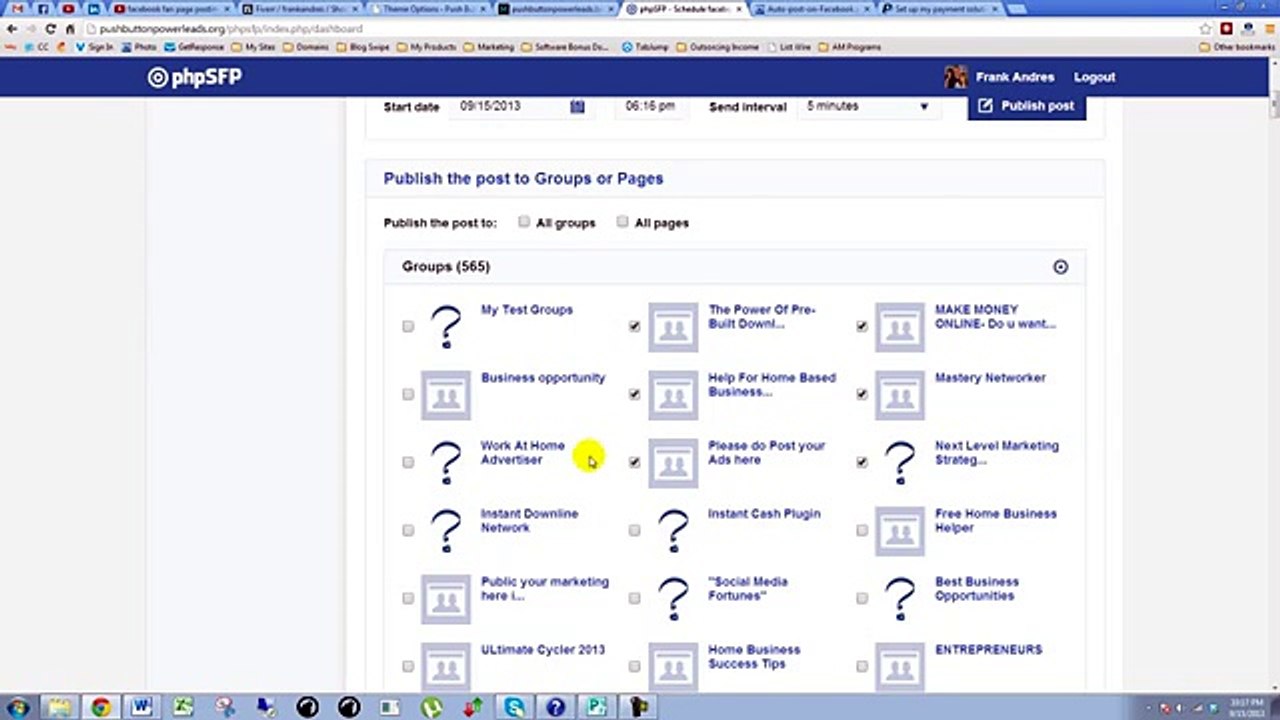
Task: Tick the Instant Cash Plugin checkbox
Action: (634, 530)
